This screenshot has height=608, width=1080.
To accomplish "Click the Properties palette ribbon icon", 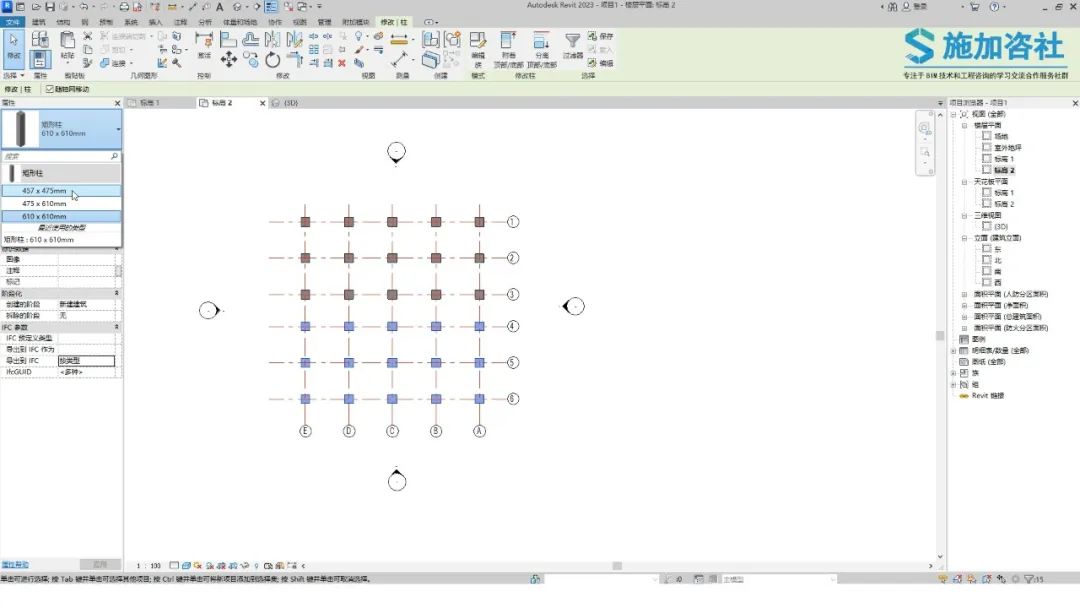I will 40,60.
